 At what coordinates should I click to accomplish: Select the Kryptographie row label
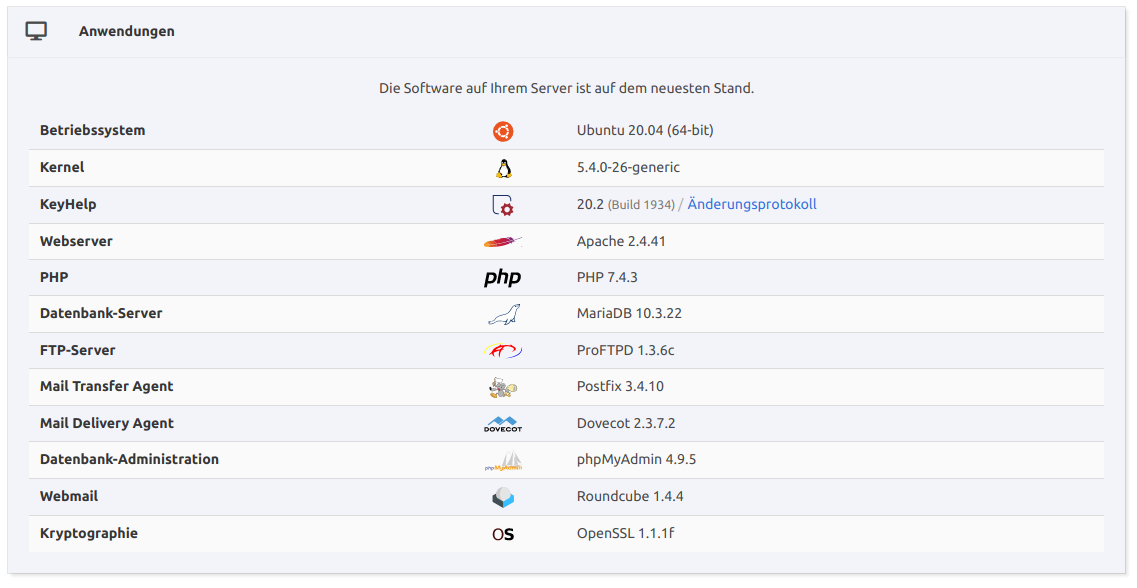(89, 533)
